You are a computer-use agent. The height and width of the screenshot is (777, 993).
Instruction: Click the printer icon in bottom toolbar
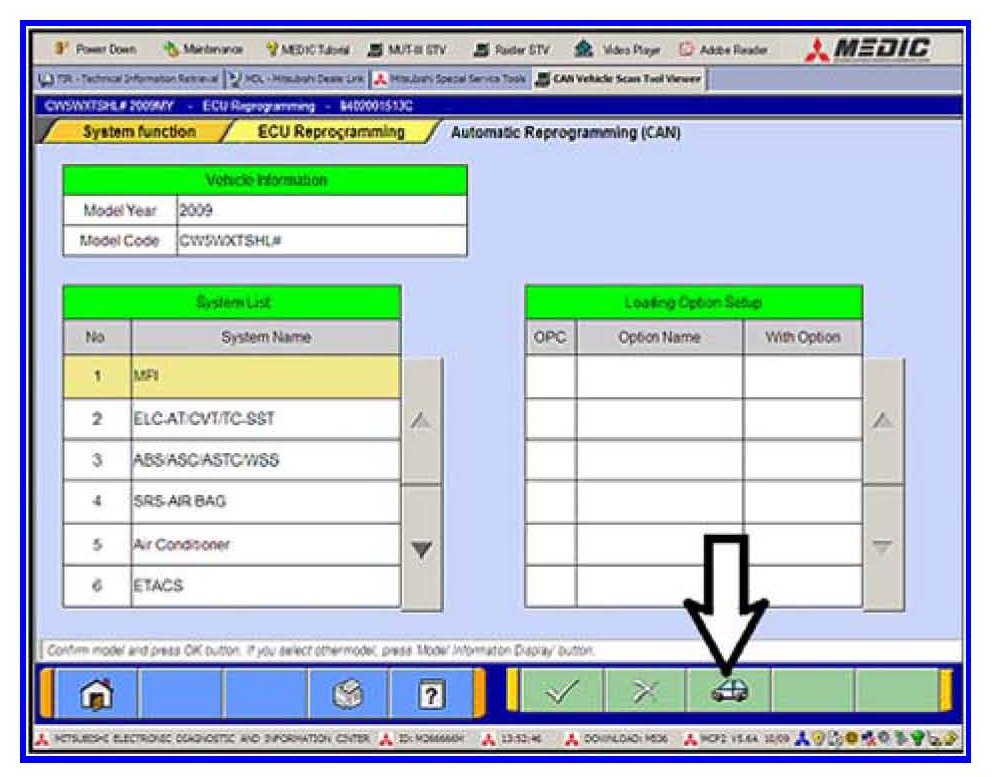click(x=344, y=691)
